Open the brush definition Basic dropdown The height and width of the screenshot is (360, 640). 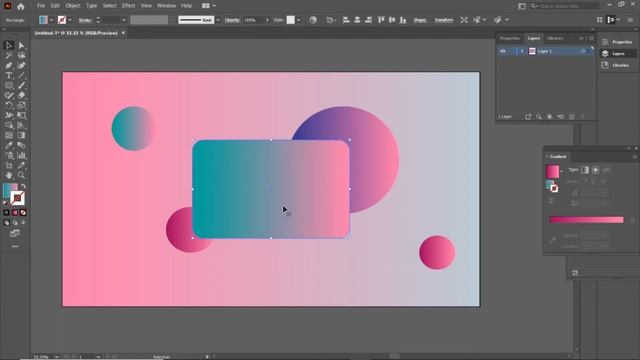(218, 20)
